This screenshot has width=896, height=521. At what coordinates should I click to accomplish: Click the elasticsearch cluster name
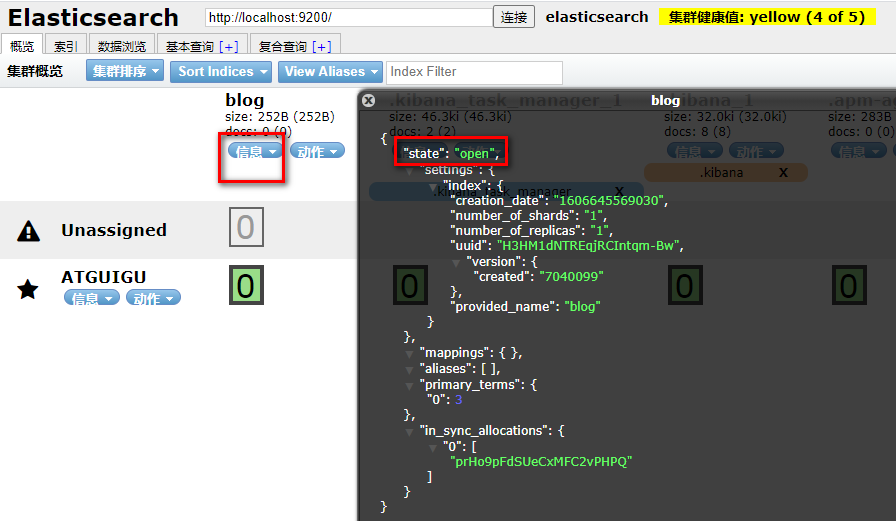[597, 17]
